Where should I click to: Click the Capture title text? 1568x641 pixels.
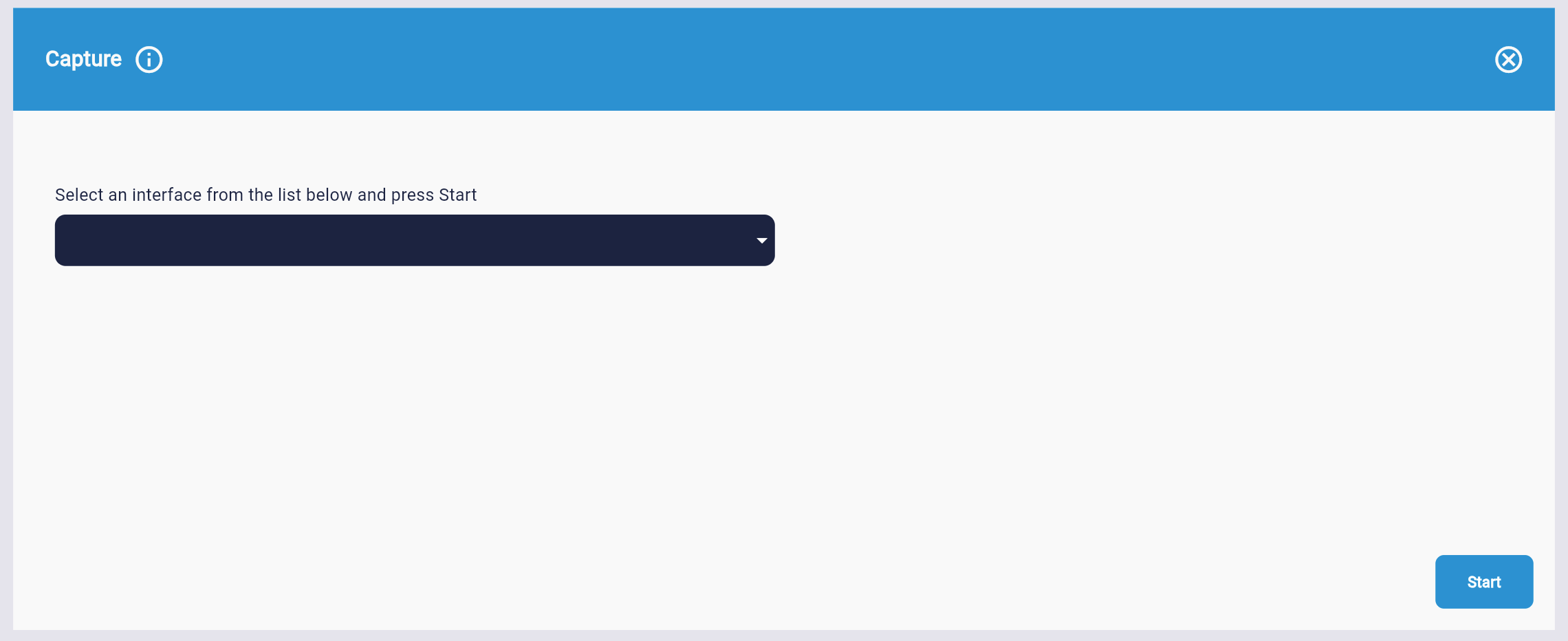(83, 59)
